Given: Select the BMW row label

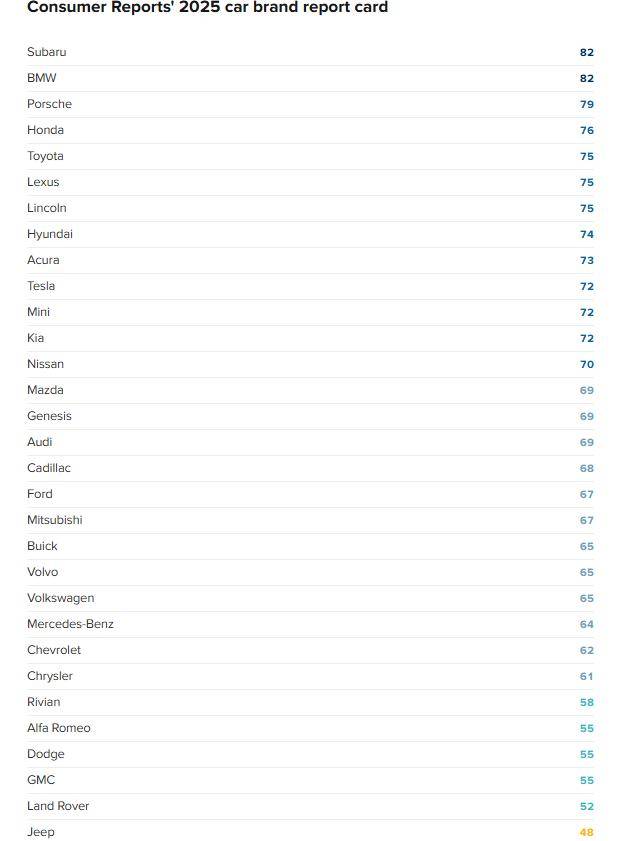Looking at the screenshot, I should [42, 78].
